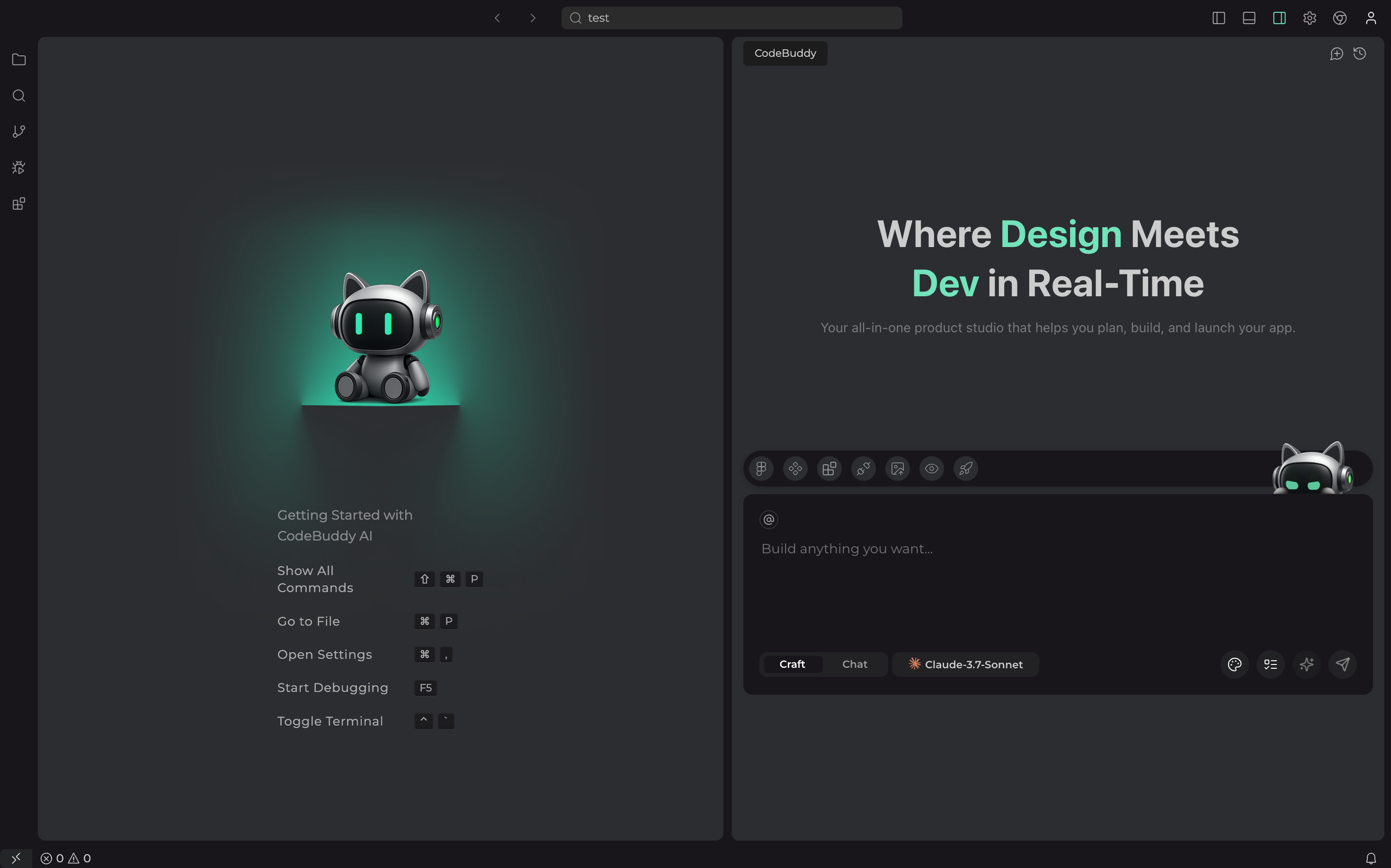The image size is (1391, 868).
Task: Open the remote window status bar icon
Action: point(16,858)
